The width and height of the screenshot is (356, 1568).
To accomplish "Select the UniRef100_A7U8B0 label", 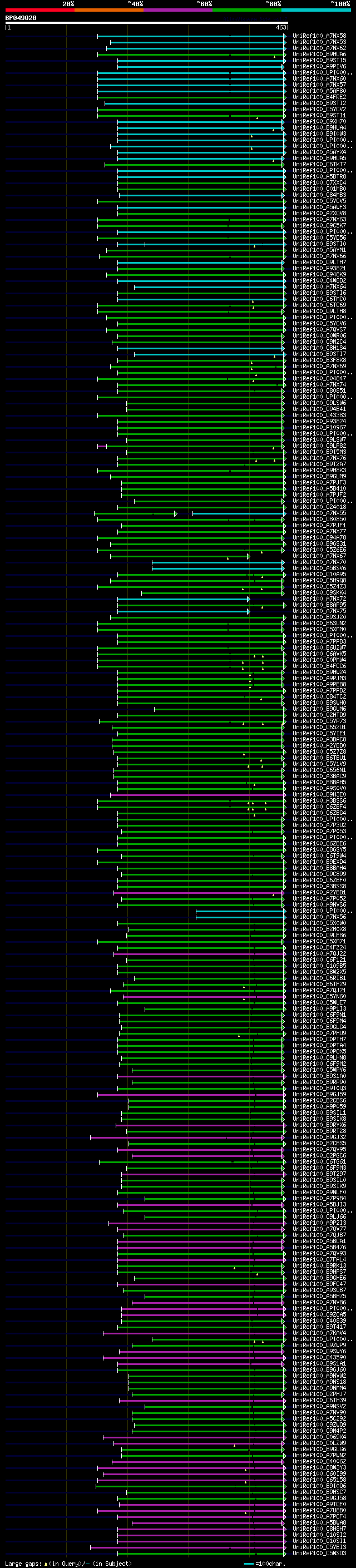I will pos(319,1510).
